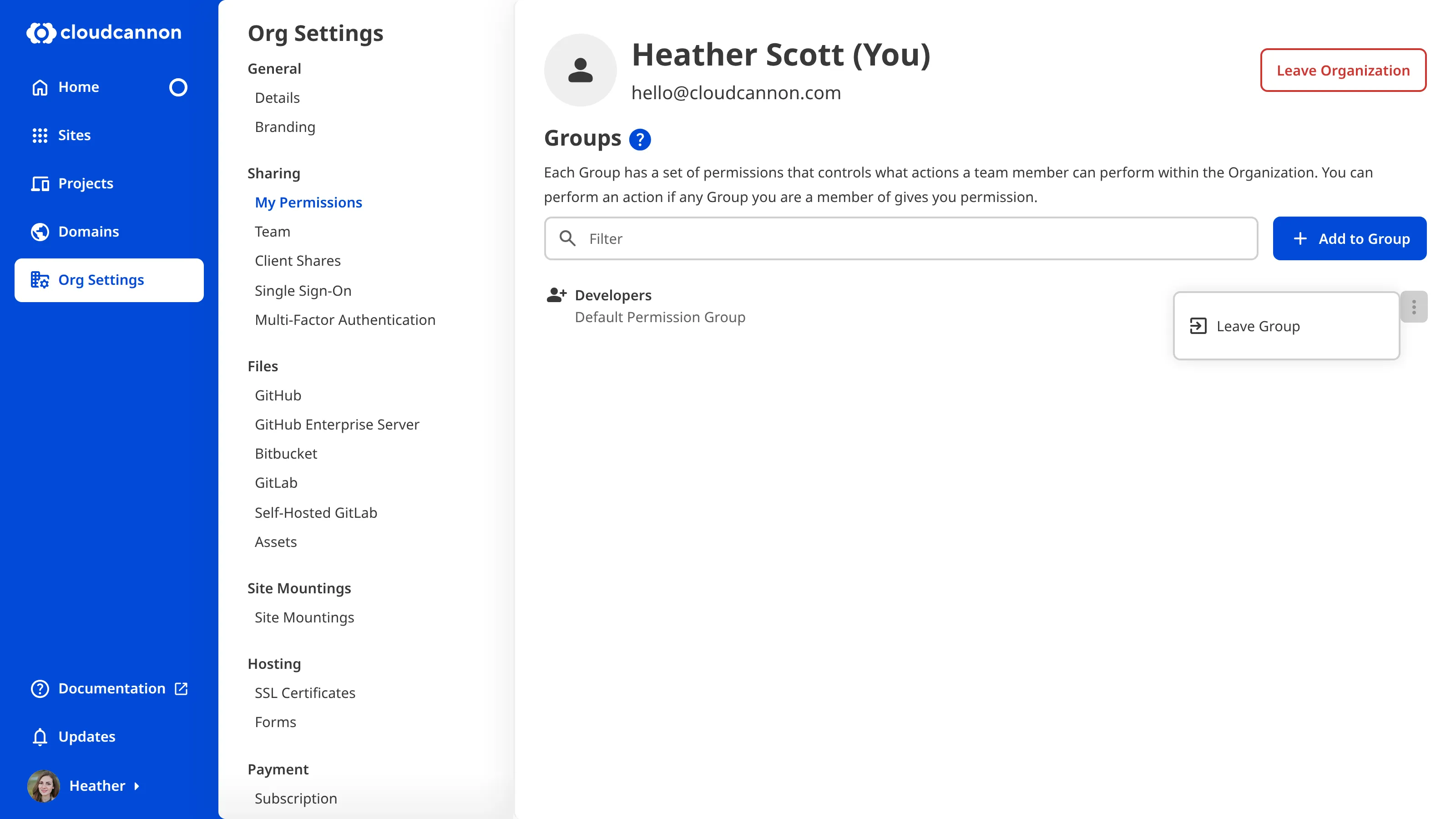Open GitLab settings

click(x=276, y=483)
